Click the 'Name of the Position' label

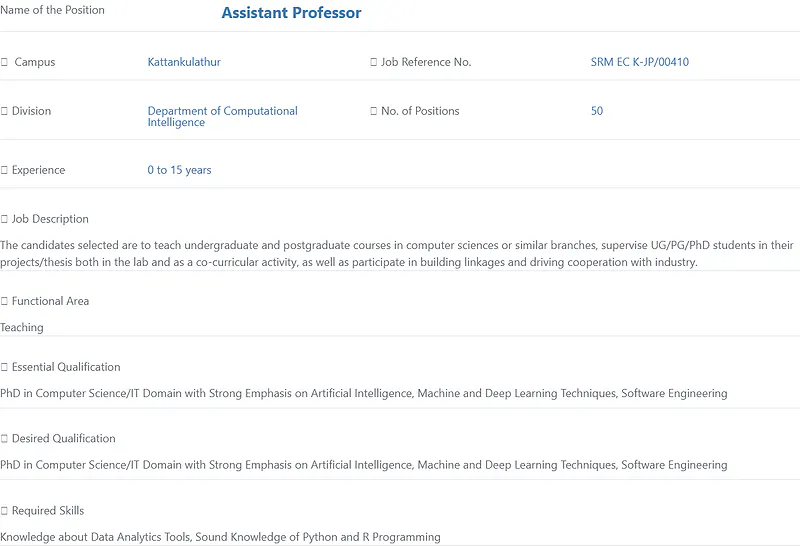click(x=52, y=10)
